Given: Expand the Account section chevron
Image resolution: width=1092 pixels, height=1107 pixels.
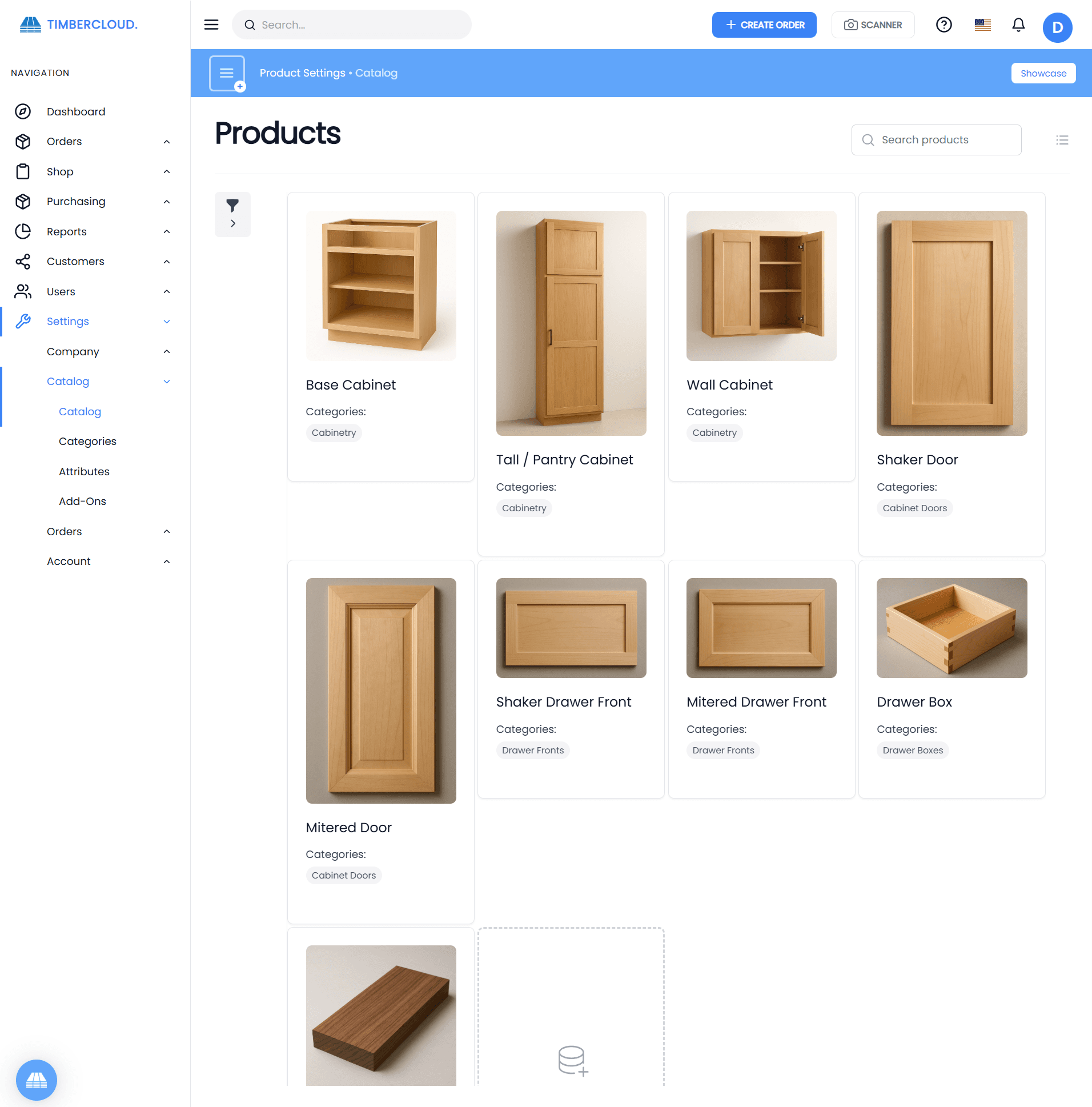Looking at the screenshot, I should coord(166,561).
